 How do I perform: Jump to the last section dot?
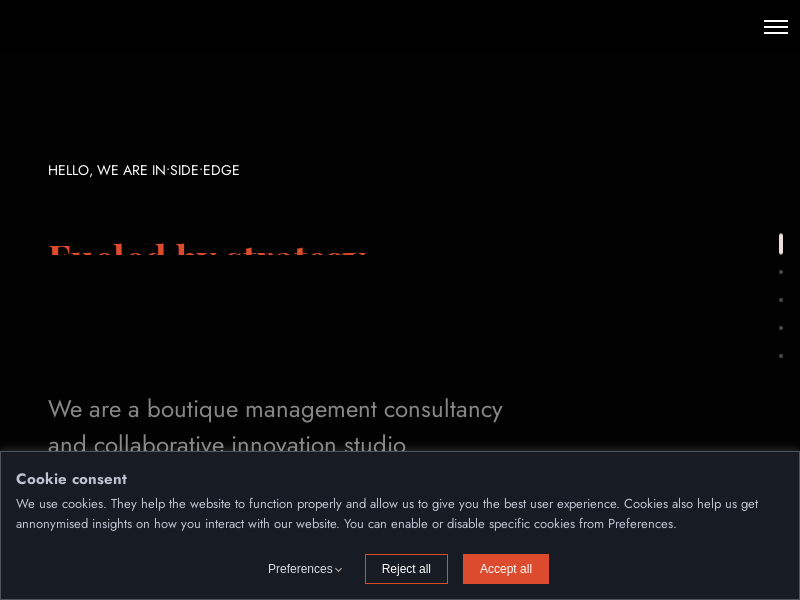tap(781, 356)
